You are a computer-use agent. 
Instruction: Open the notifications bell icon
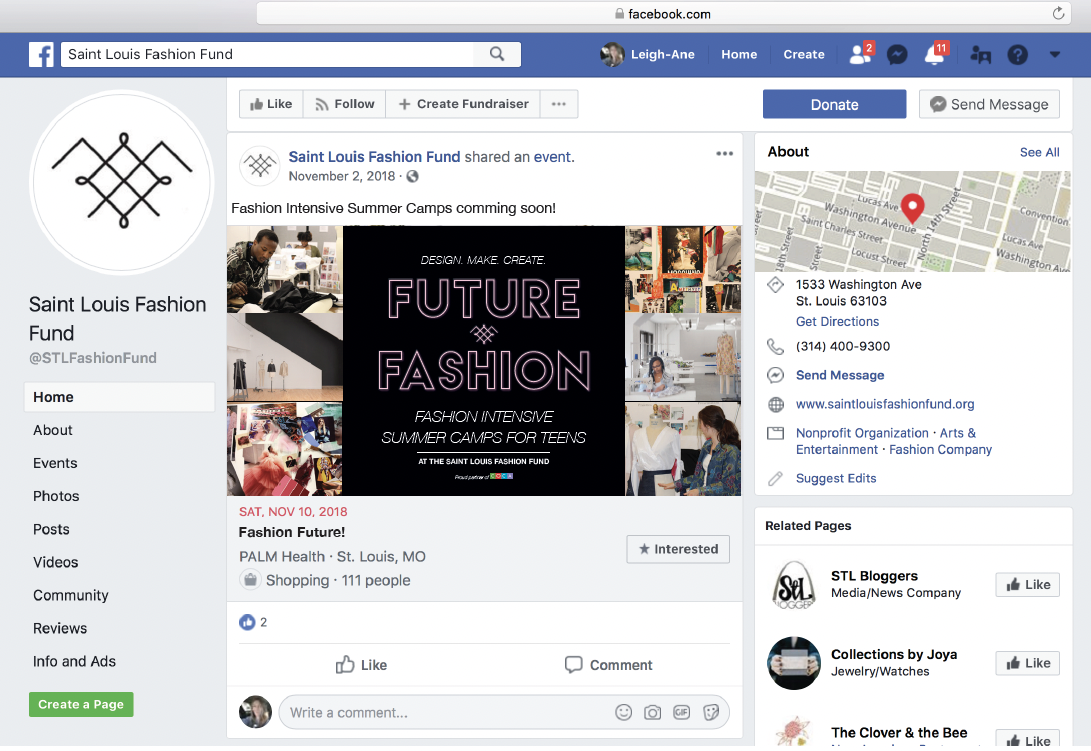[934, 54]
